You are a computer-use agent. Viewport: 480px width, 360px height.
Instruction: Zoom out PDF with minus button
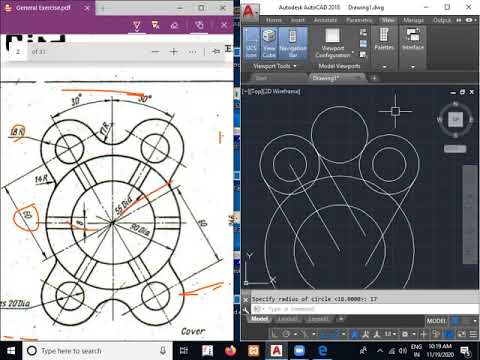point(155,52)
